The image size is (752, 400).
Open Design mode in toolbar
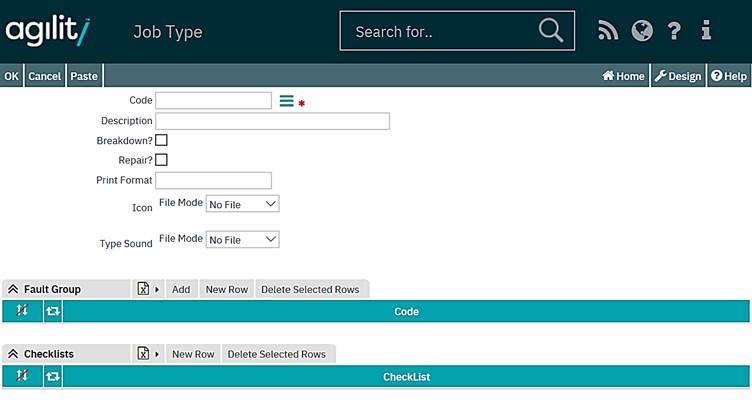[678, 76]
